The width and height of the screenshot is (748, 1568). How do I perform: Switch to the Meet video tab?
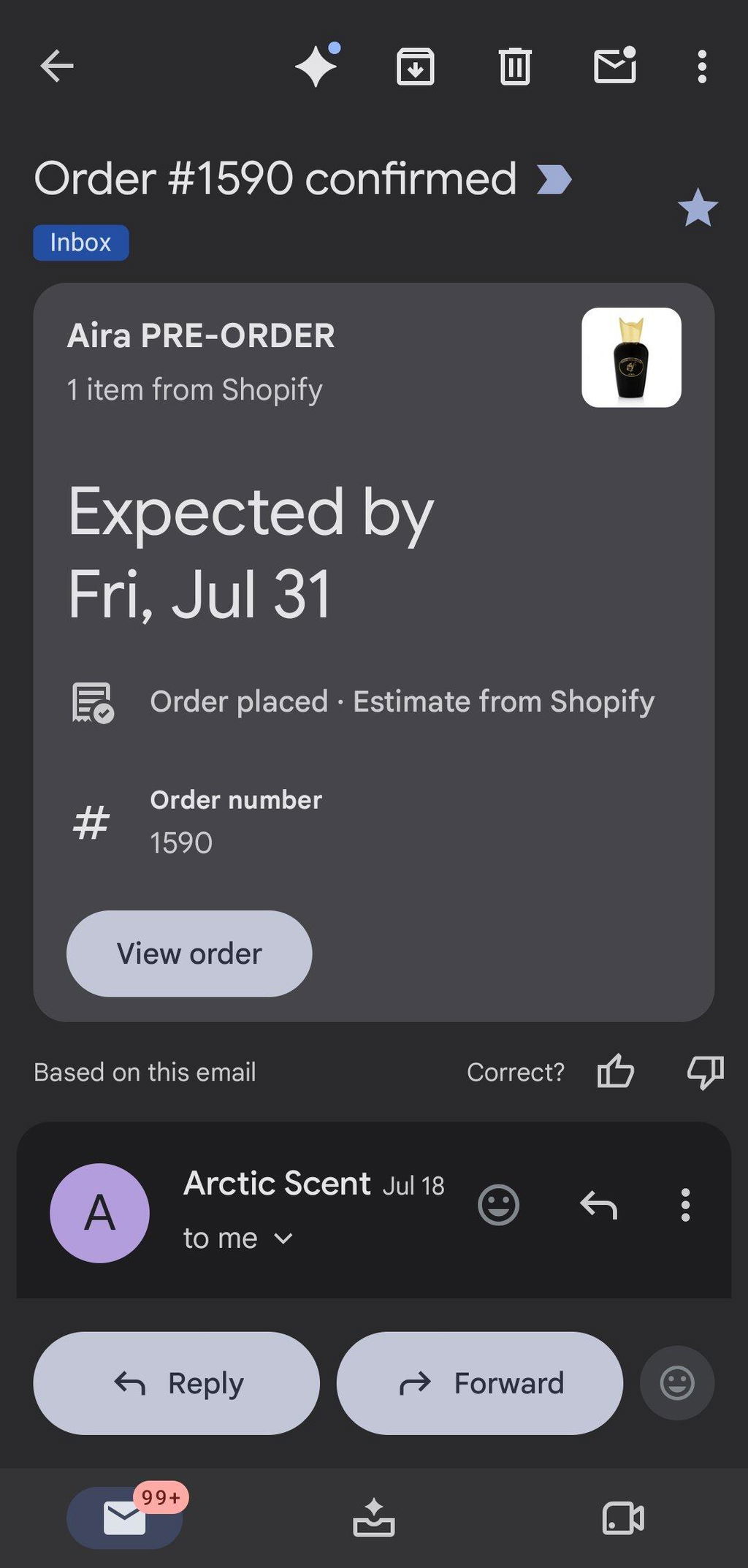(623, 1518)
